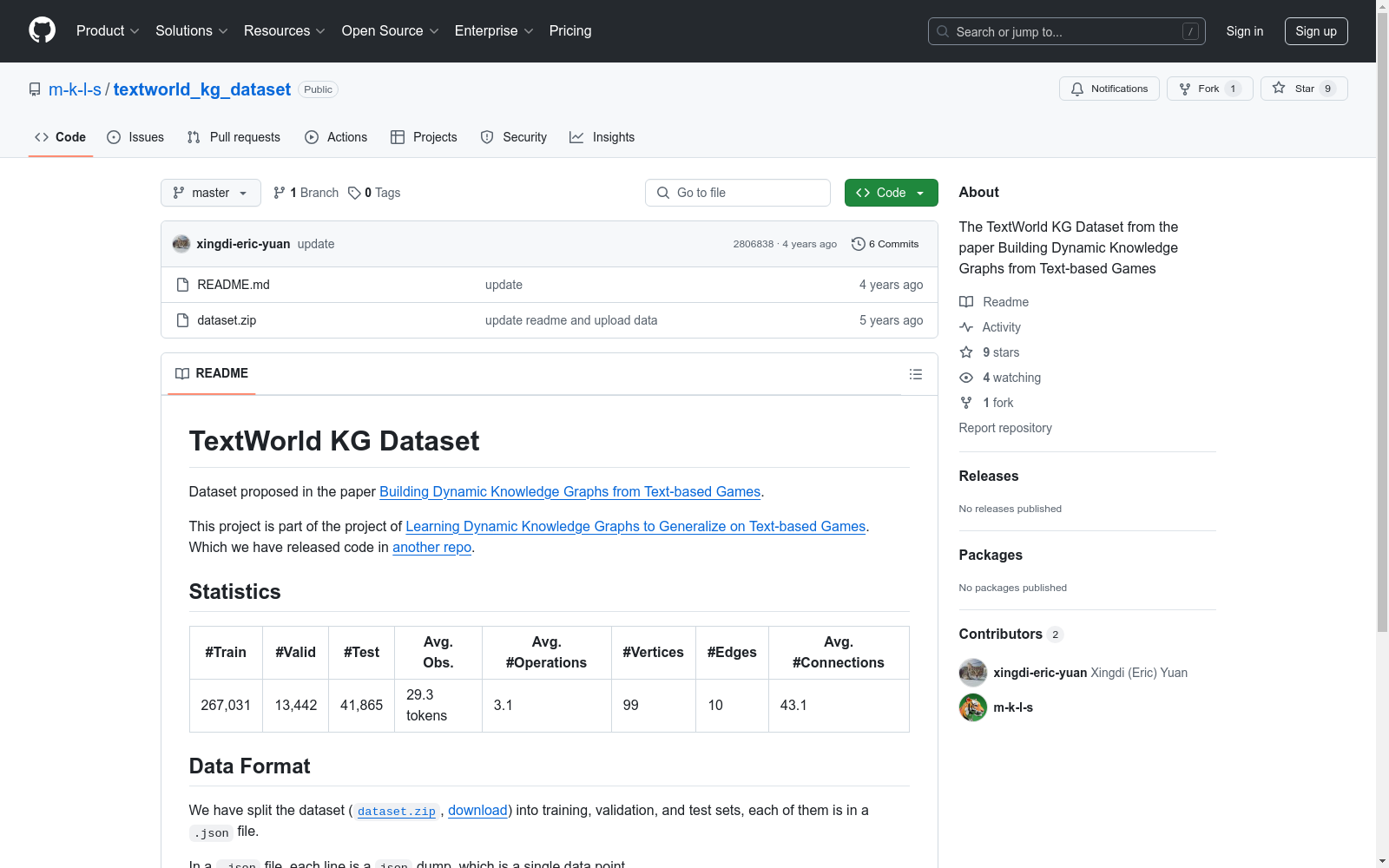The width and height of the screenshot is (1389, 868).
Task: View the 9 stars list
Action: 990,352
